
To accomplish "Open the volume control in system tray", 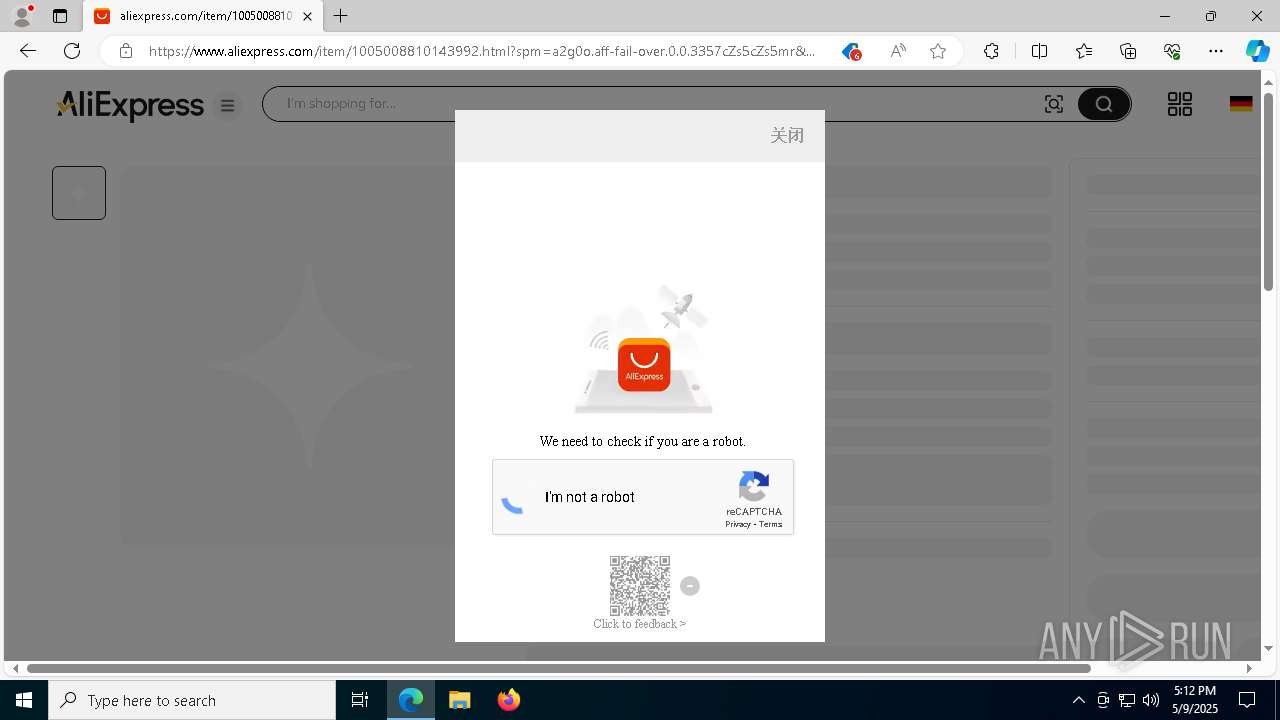I will 1151,700.
